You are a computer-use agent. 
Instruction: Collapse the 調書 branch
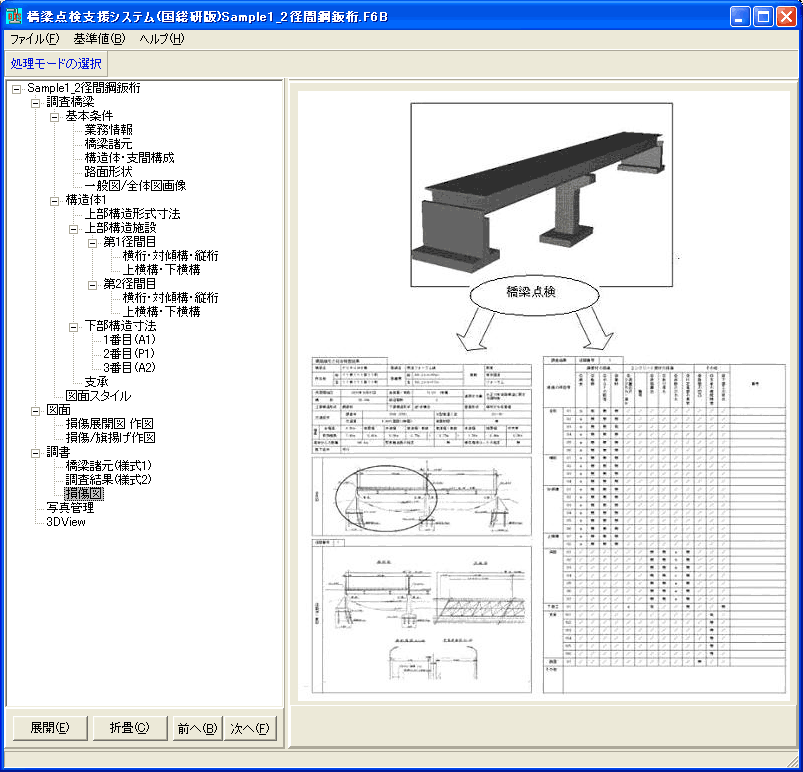coord(35,453)
